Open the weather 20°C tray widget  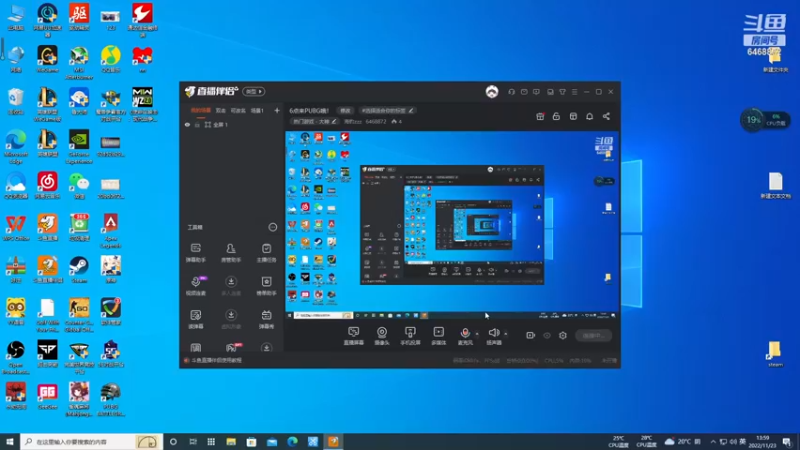click(x=682, y=441)
